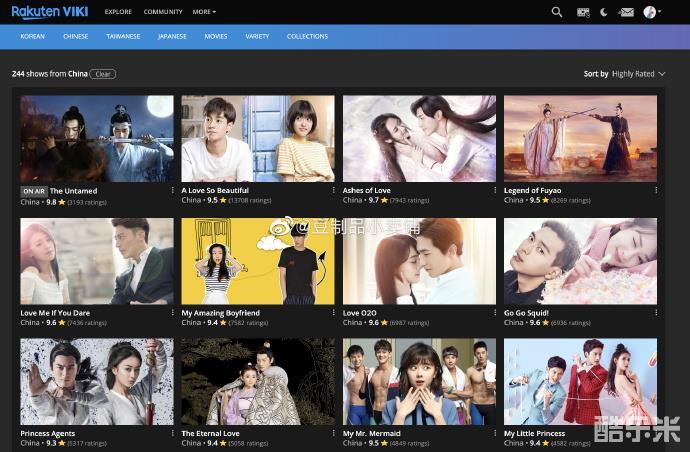Click My Little Princess poster thumbnail
The image size is (690, 452).
pyautogui.click(x=580, y=382)
